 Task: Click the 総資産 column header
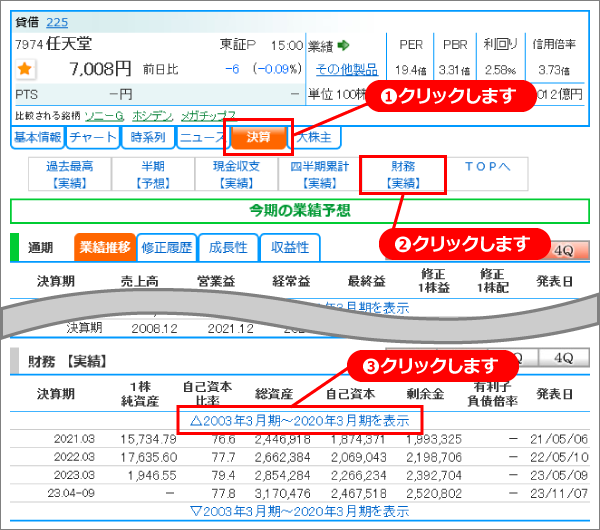tap(274, 394)
